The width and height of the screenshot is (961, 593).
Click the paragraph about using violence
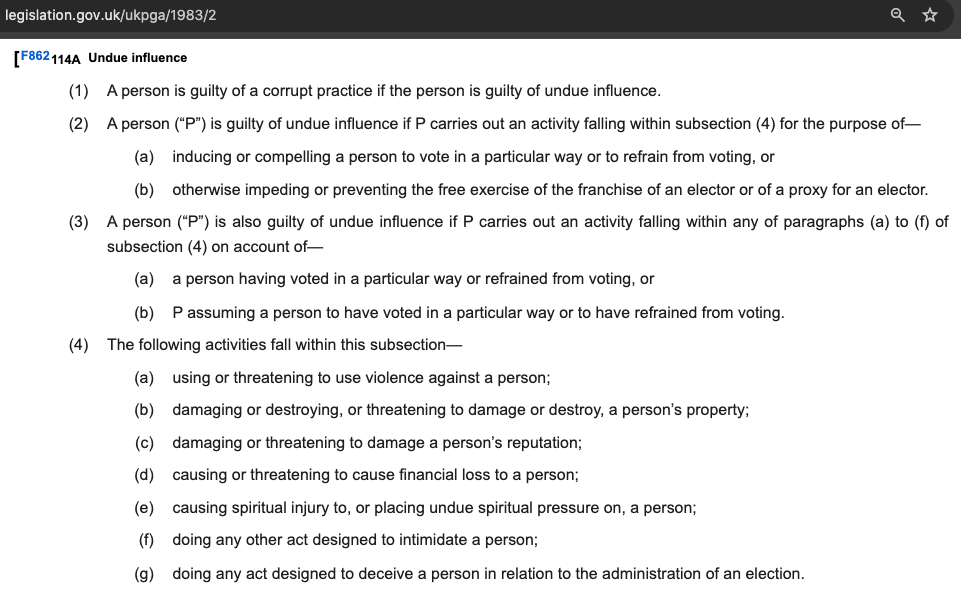[x=361, y=378]
